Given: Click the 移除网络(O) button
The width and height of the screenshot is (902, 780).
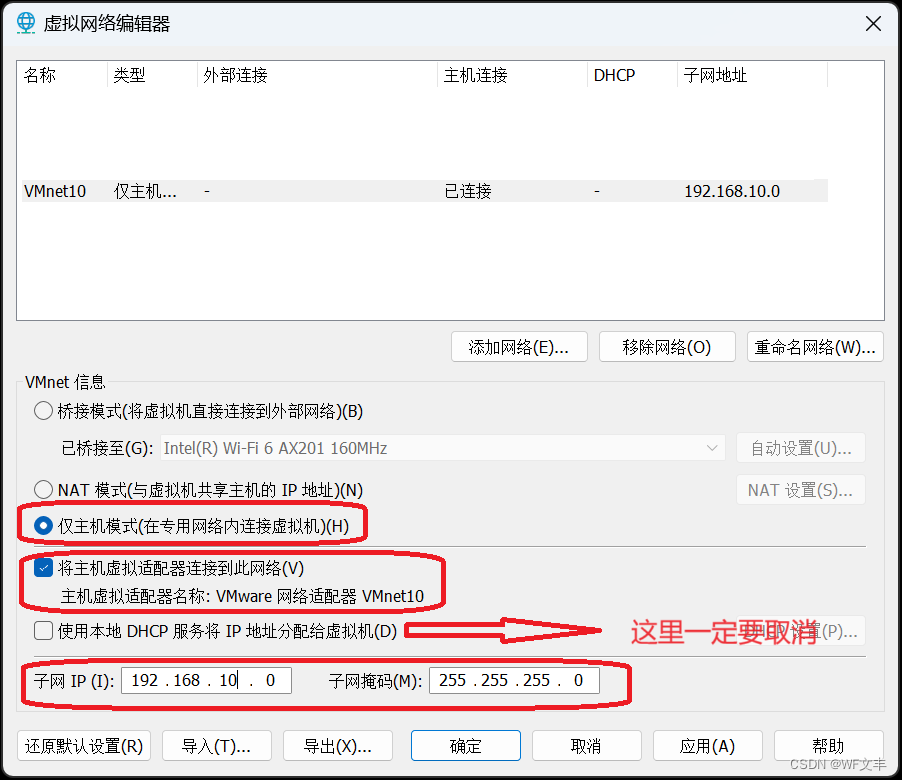Looking at the screenshot, I should pos(667,346).
